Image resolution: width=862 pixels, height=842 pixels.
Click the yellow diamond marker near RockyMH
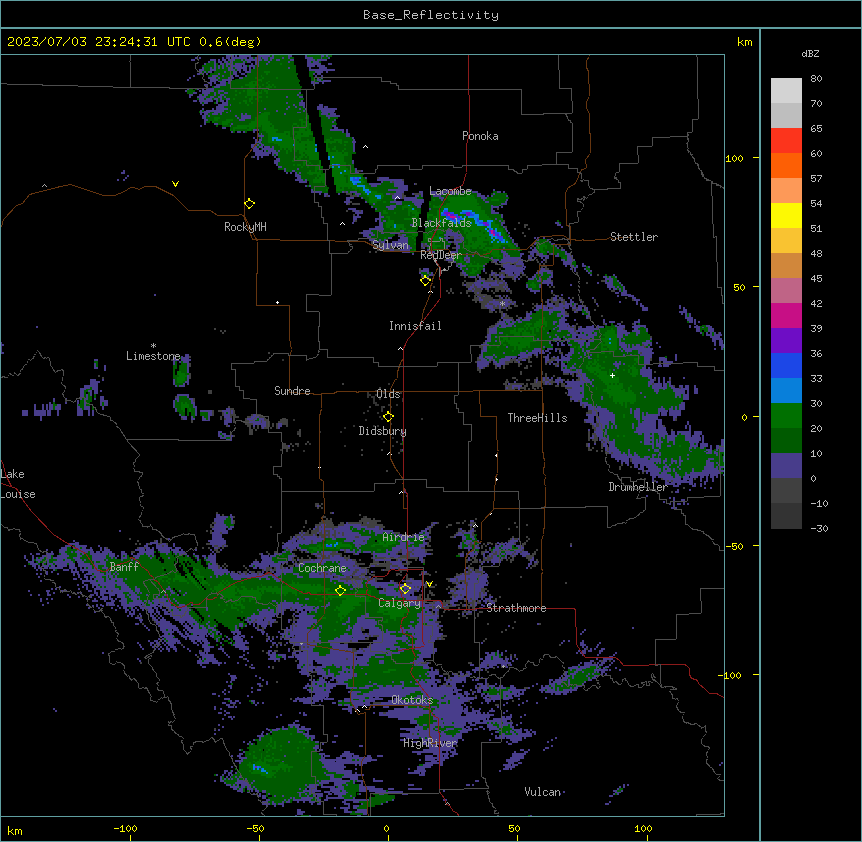[x=250, y=204]
